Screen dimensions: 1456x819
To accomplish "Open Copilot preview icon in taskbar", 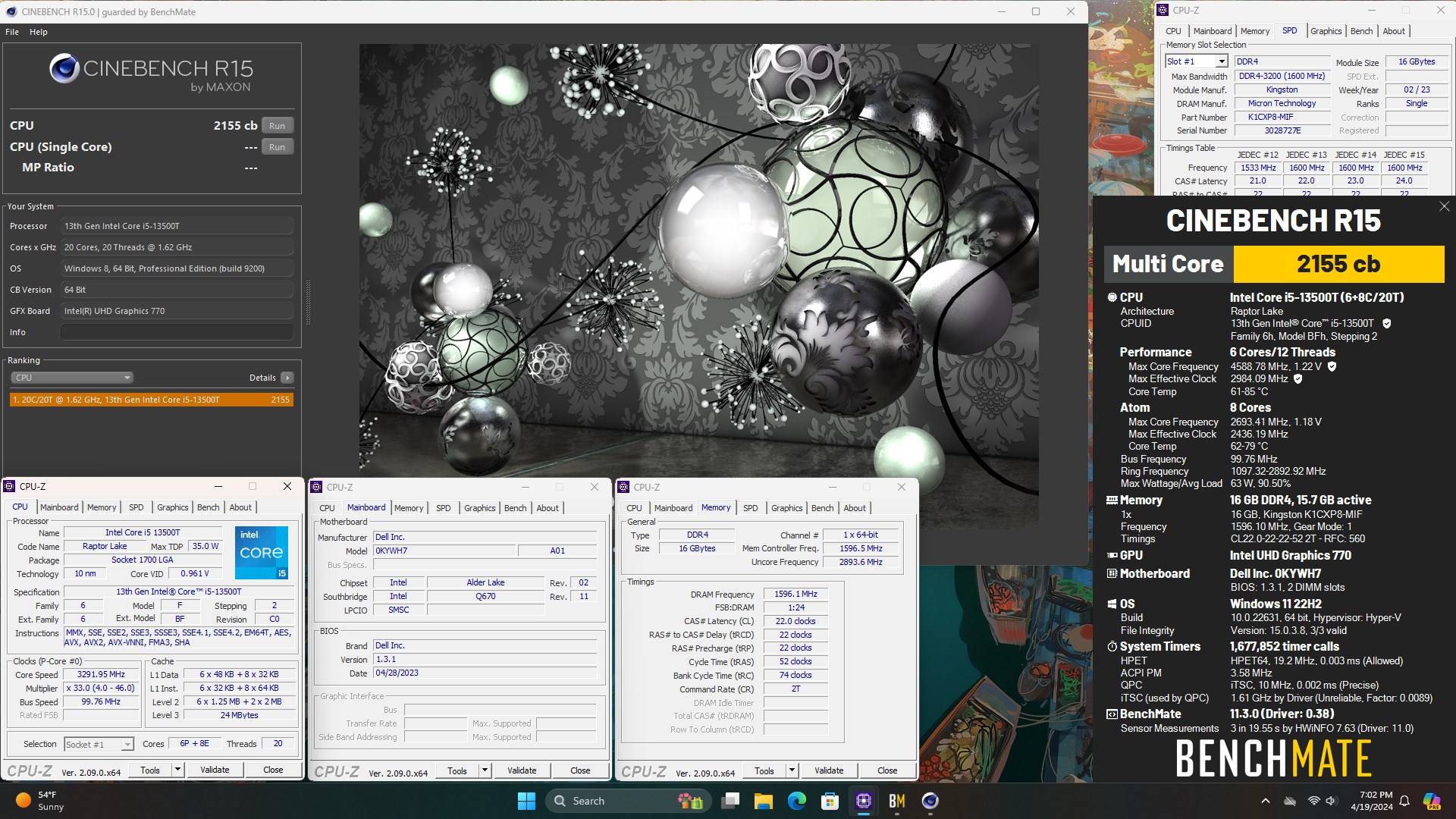I will tap(1432, 801).
